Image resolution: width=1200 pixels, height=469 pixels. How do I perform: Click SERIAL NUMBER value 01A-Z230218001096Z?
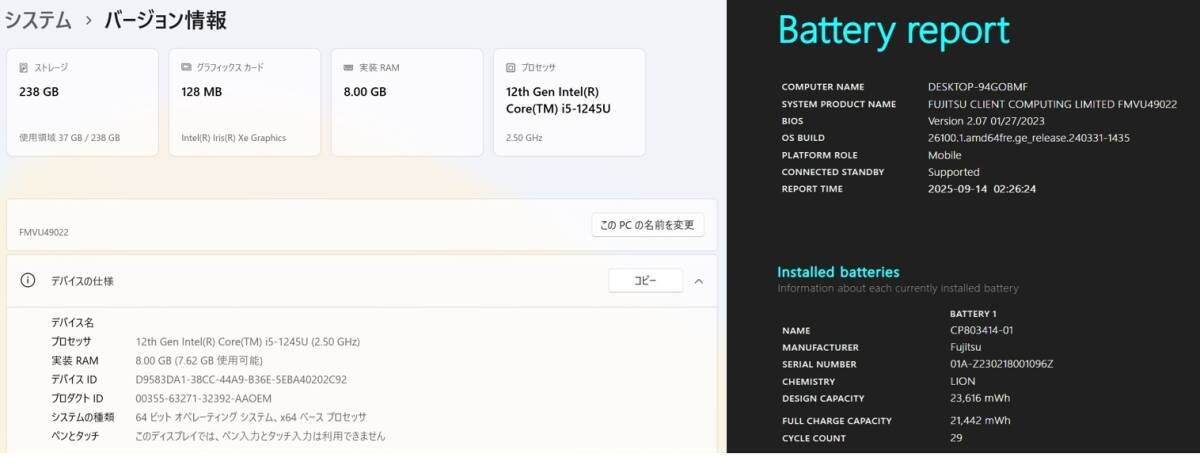pos(1002,364)
